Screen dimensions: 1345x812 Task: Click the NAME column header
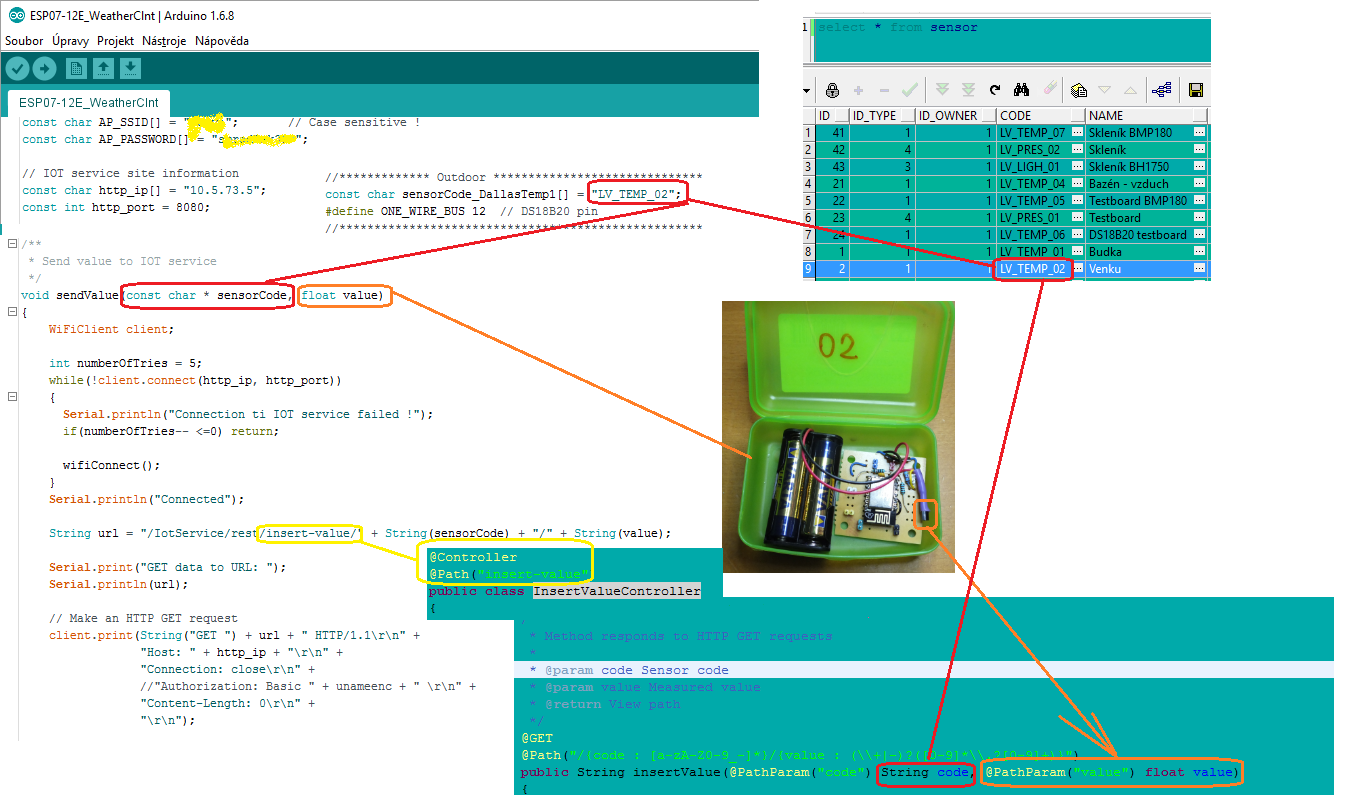pyautogui.click(x=1148, y=115)
